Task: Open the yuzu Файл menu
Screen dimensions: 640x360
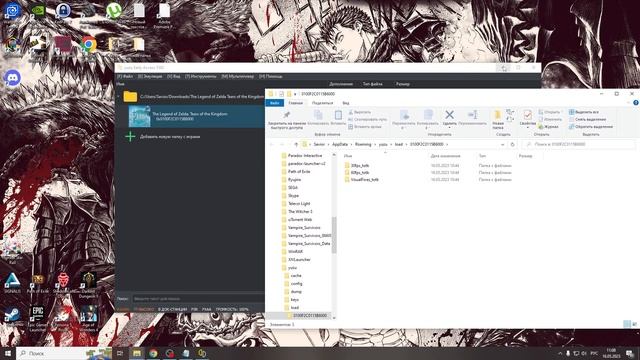Action: pos(125,76)
